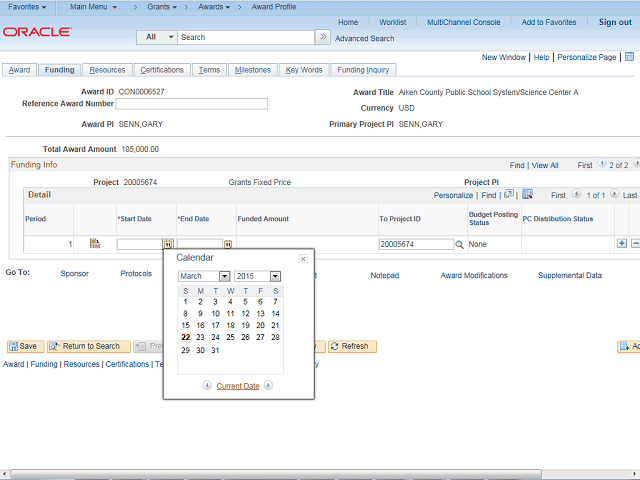
Task: Open the Home link
Action: [x=348, y=22]
